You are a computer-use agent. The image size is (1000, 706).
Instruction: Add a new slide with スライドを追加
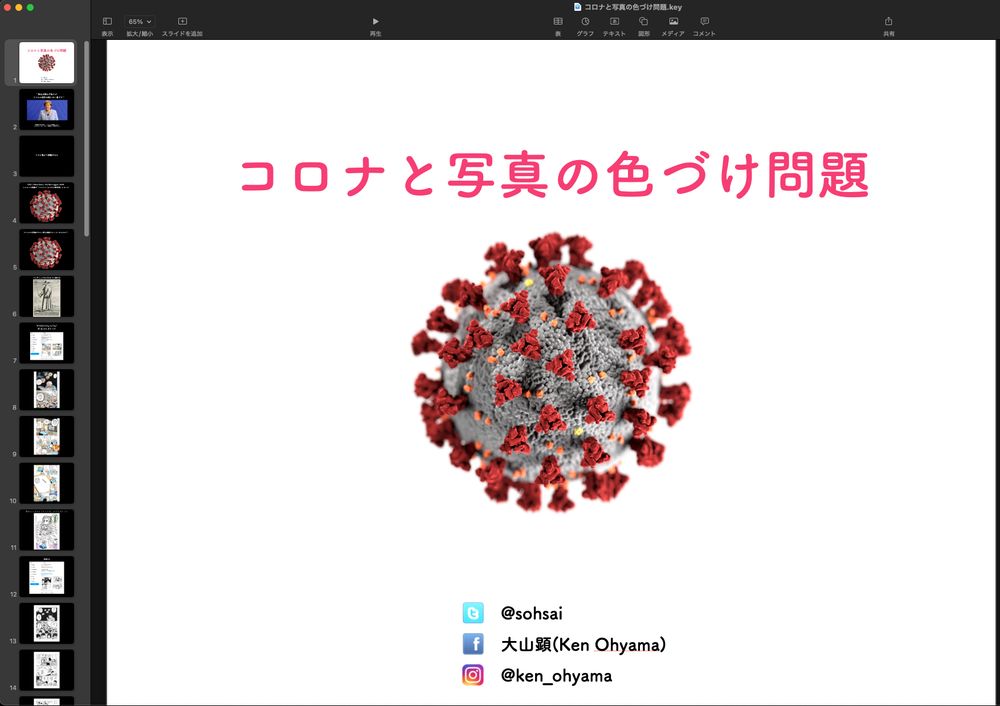tap(182, 22)
